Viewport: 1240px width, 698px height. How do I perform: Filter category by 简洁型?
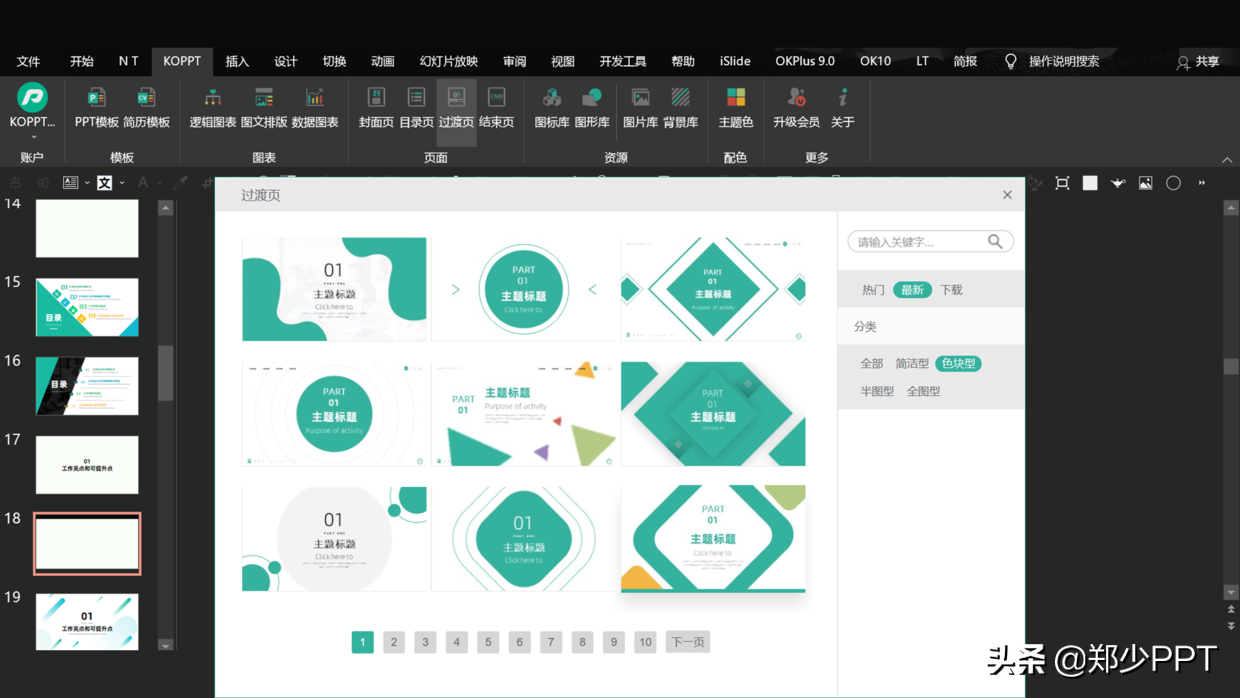pos(912,363)
